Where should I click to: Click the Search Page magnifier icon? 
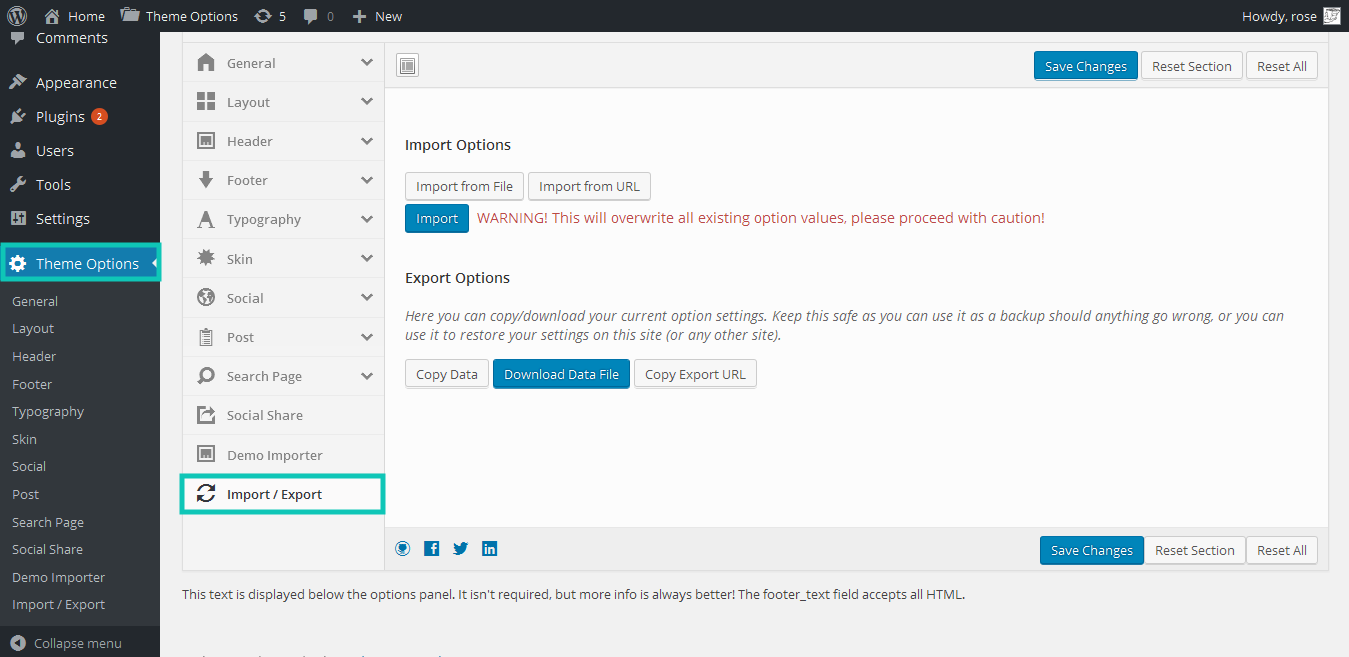click(206, 375)
